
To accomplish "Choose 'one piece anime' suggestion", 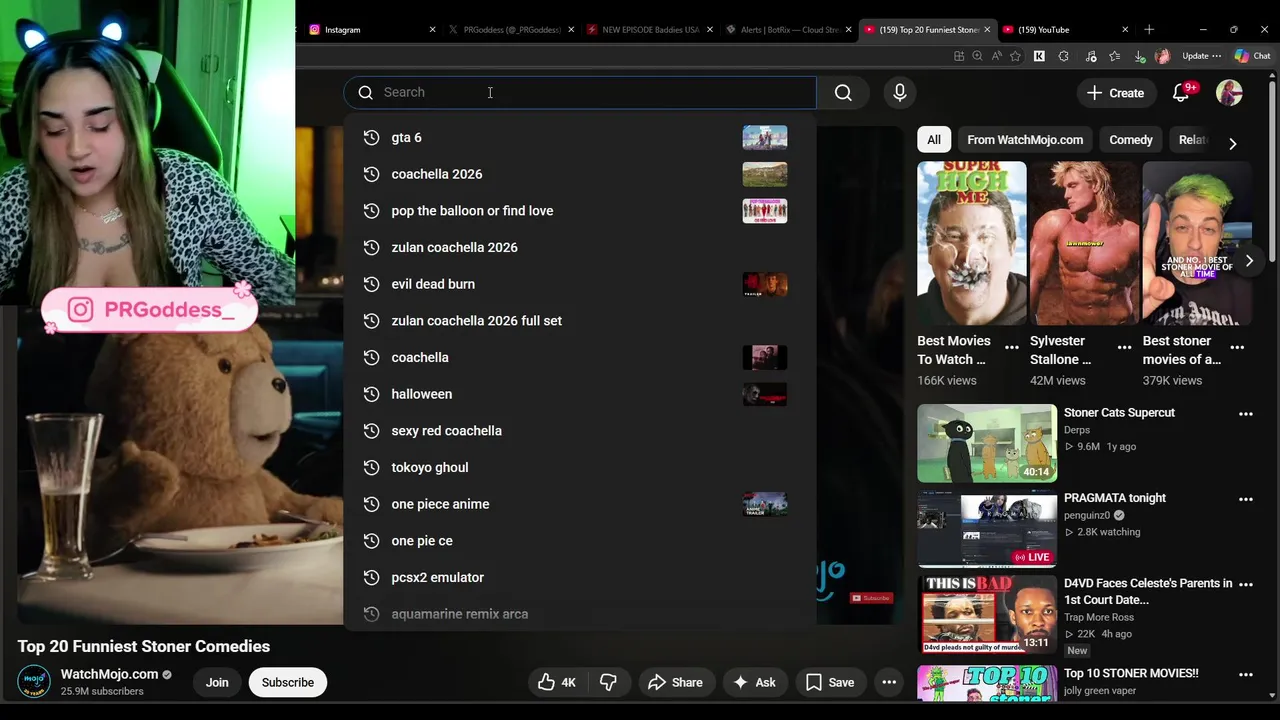I will (x=580, y=504).
